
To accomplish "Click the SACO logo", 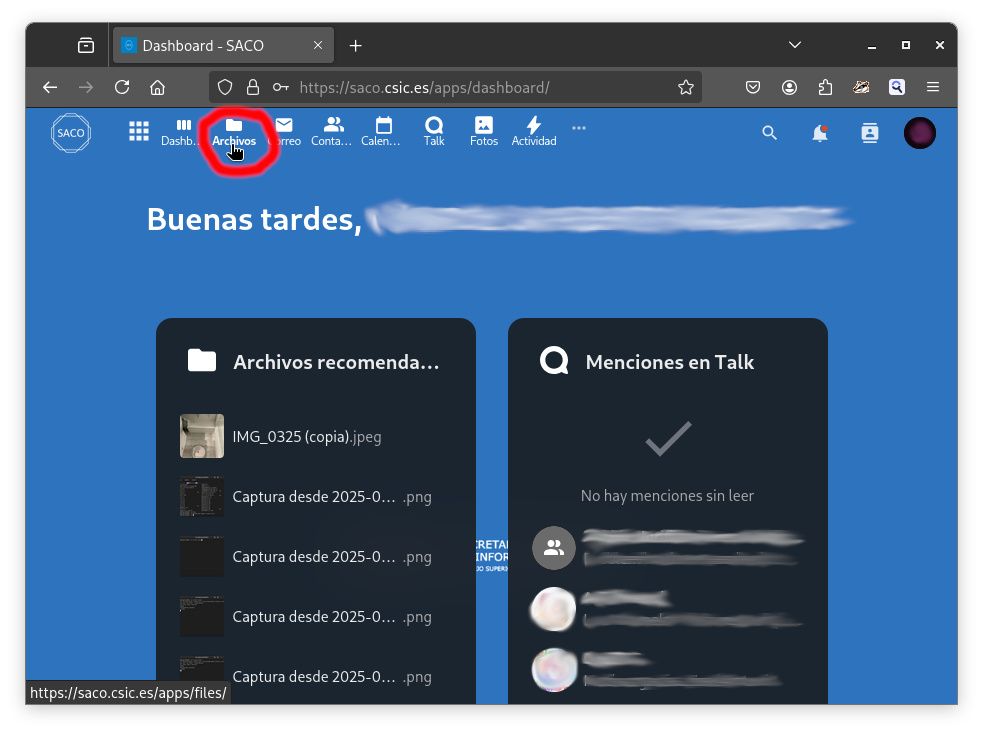I will [71, 133].
